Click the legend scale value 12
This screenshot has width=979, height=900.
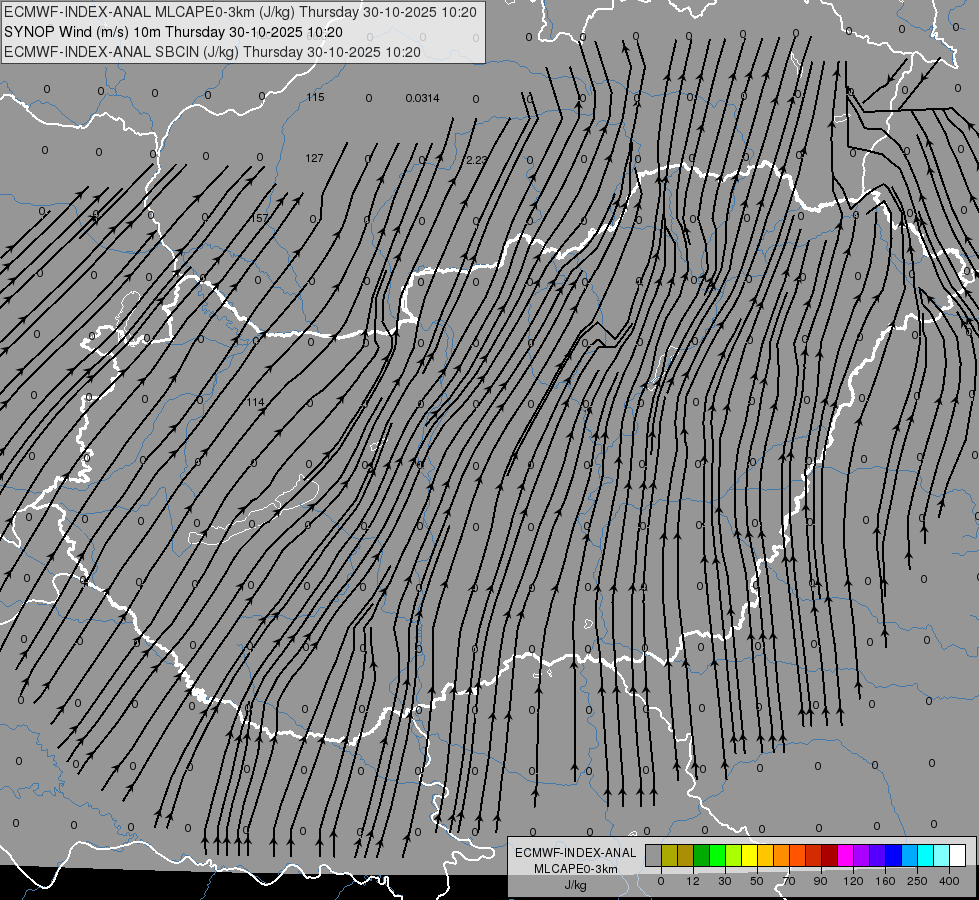pyautogui.click(x=693, y=881)
